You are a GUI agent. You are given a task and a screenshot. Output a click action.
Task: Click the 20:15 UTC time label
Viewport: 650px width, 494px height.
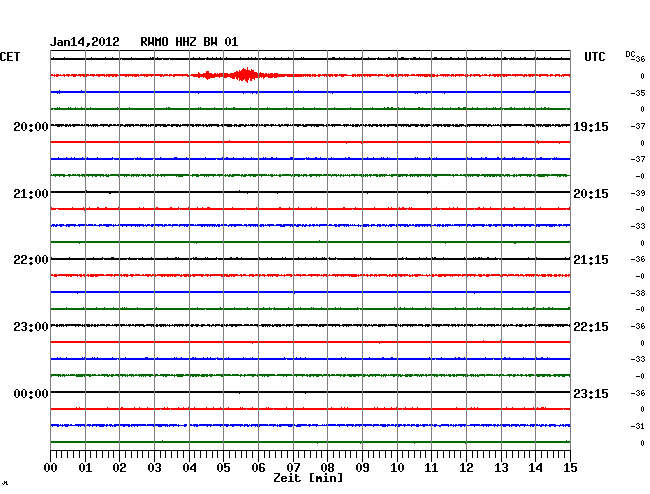pos(591,194)
